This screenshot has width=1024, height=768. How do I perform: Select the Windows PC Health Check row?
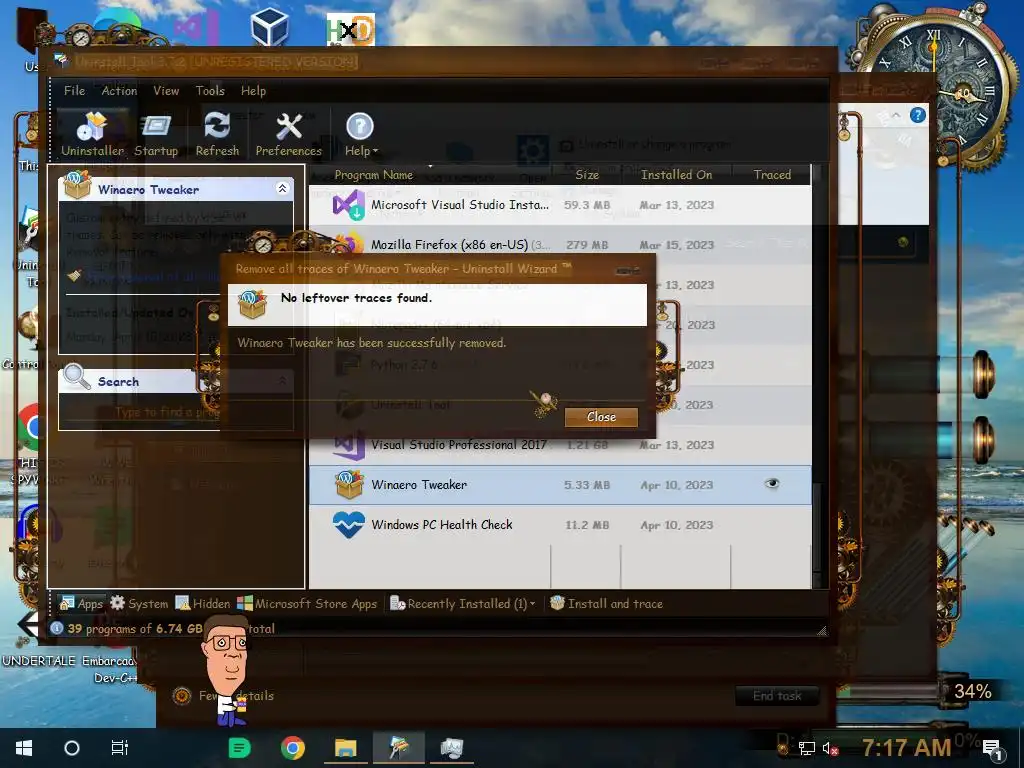click(560, 524)
